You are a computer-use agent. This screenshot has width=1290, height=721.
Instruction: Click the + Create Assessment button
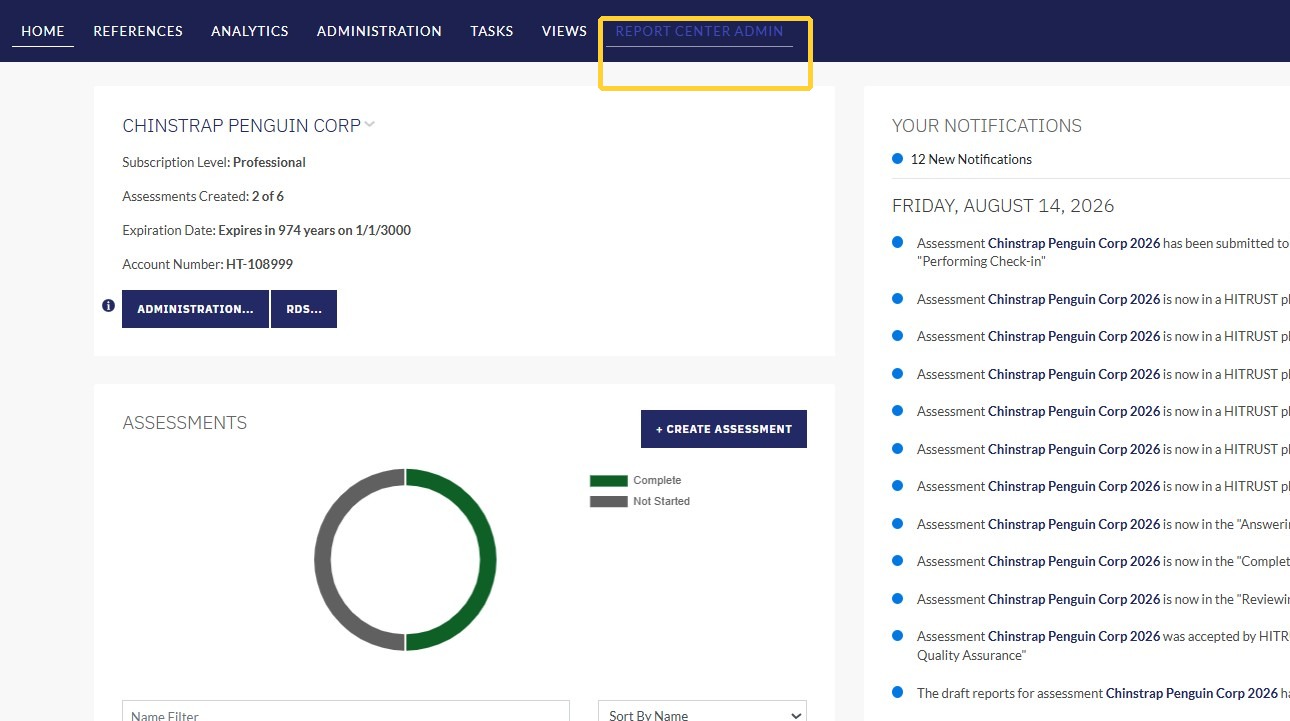(x=724, y=429)
